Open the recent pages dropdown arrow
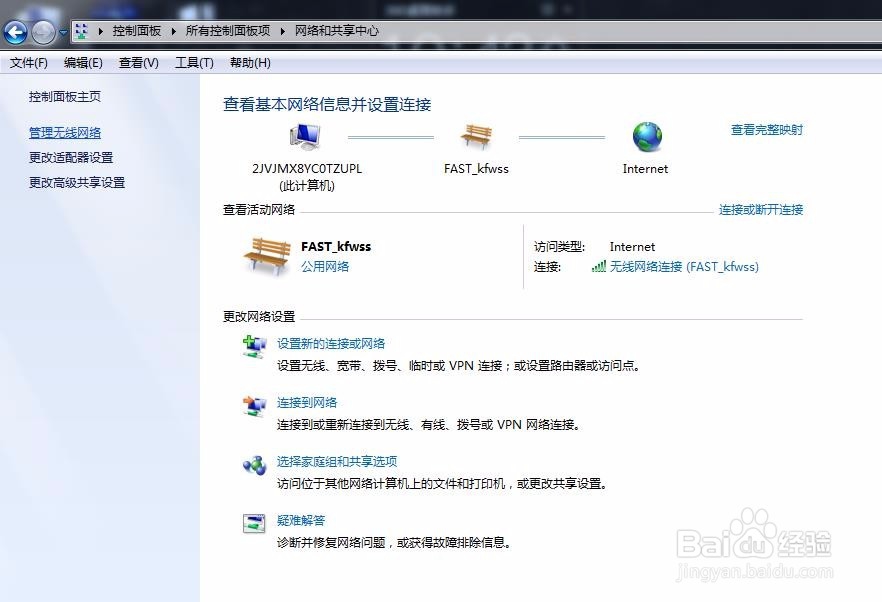This screenshot has height=602, width=882. coord(63,33)
